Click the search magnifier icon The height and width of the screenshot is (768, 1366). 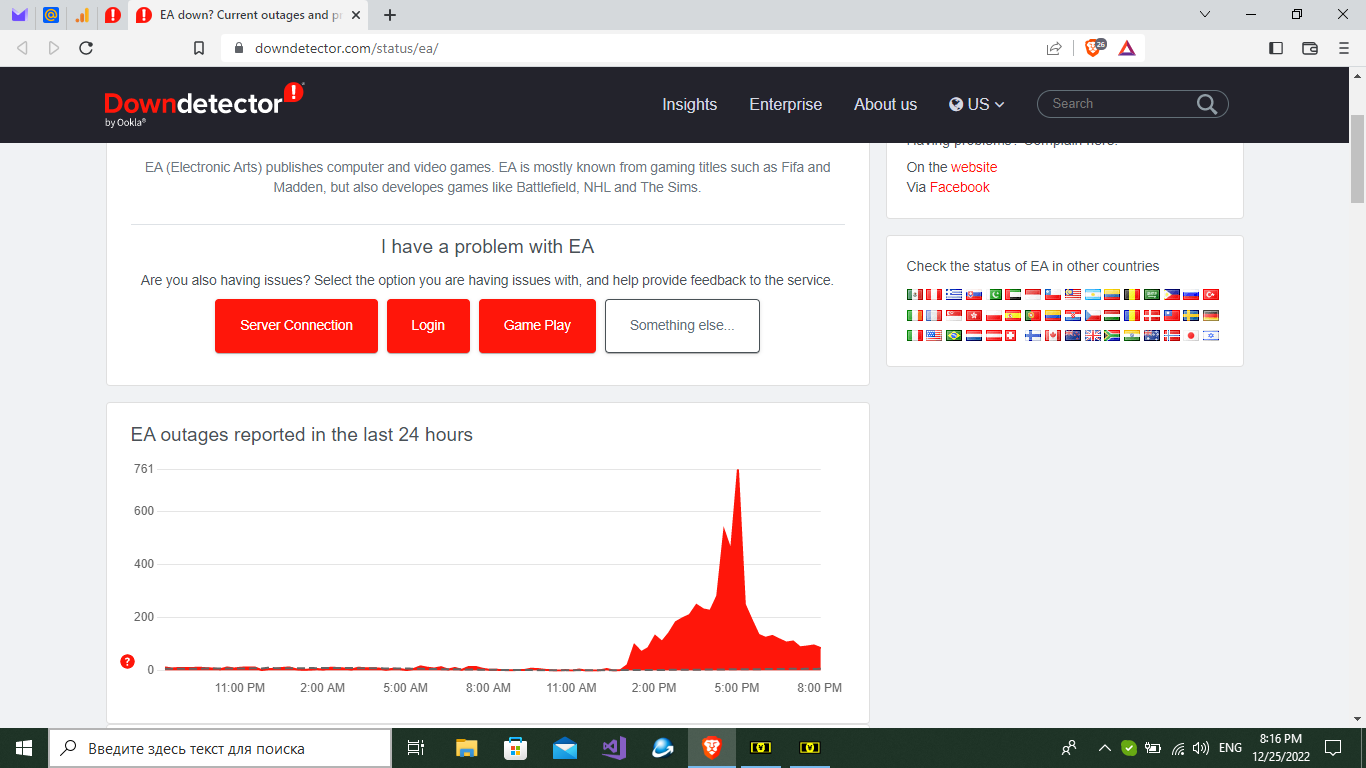pos(1207,104)
